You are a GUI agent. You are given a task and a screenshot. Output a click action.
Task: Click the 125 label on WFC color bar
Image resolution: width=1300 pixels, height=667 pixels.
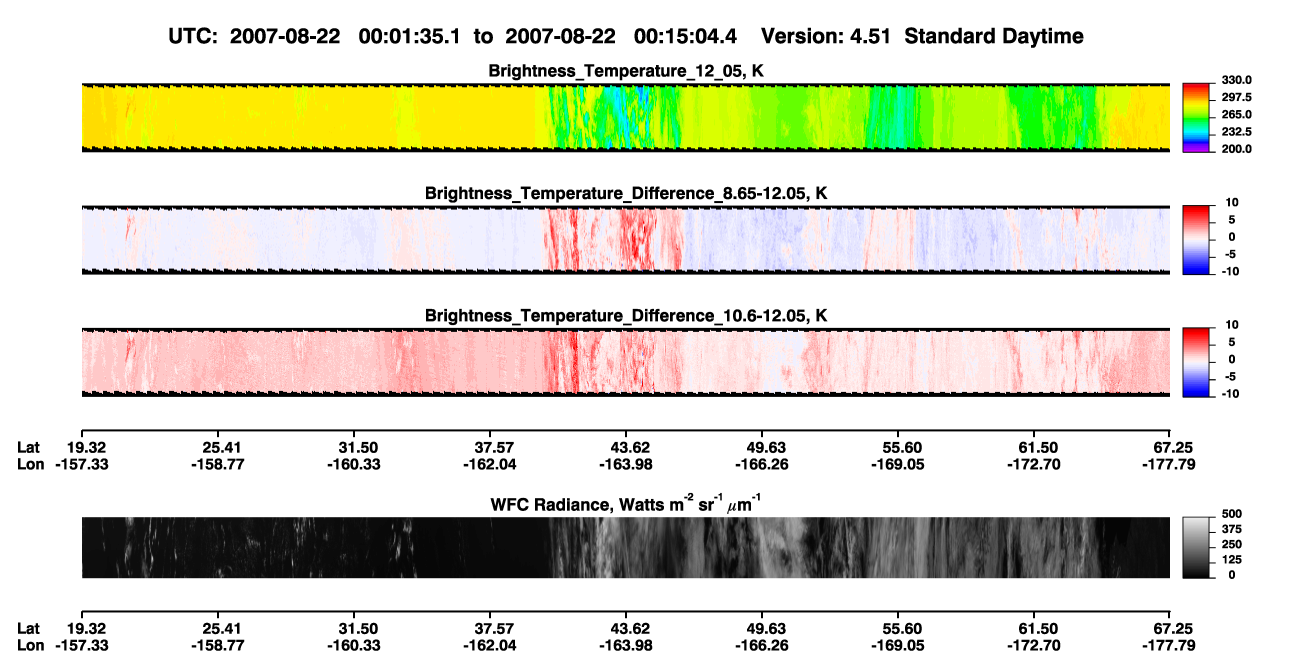(x=1231, y=560)
